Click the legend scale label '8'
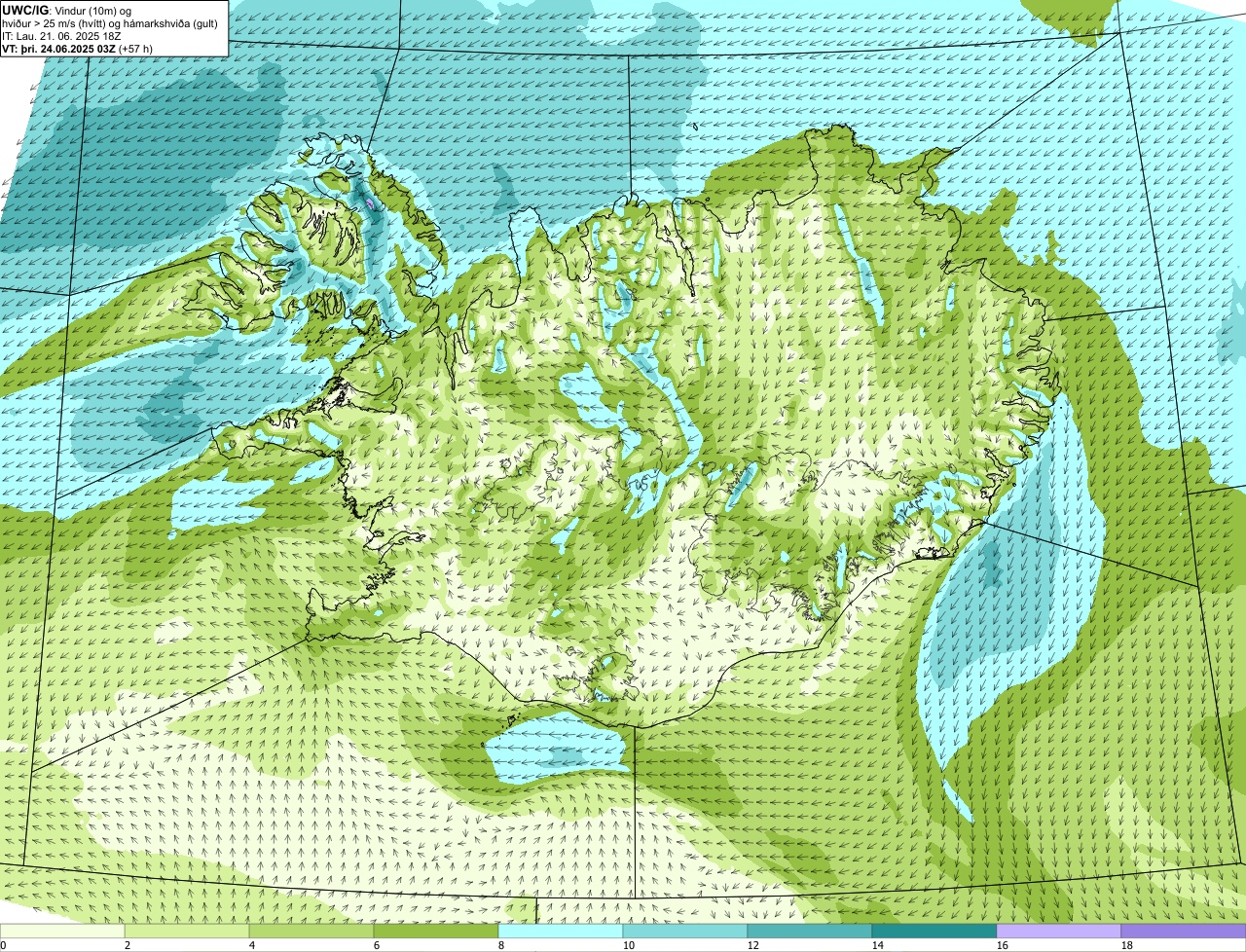This screenshot has width=1246, height=952. [501, 945]
